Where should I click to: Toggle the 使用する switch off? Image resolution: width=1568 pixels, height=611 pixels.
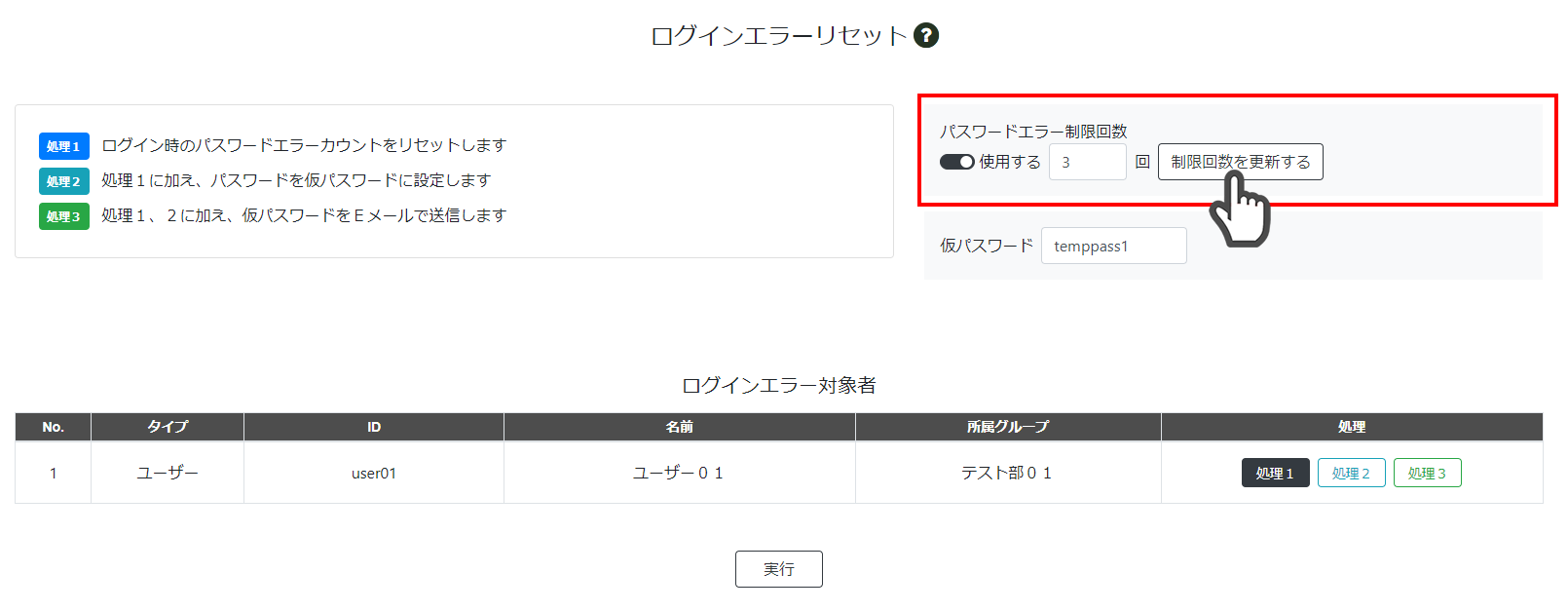956,162
